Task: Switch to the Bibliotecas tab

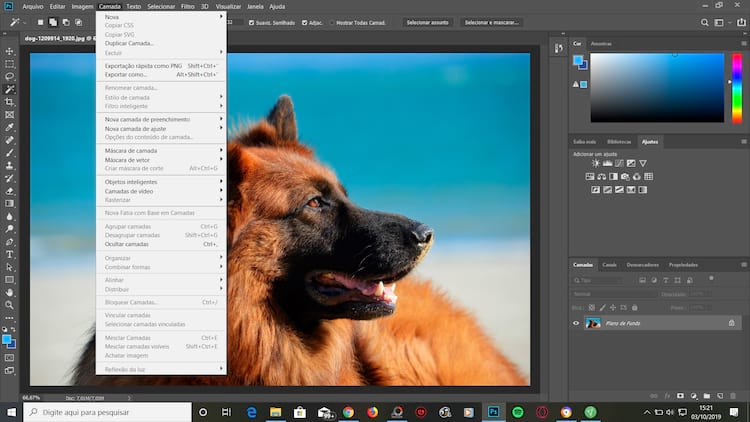Action: tap(619, 142)
